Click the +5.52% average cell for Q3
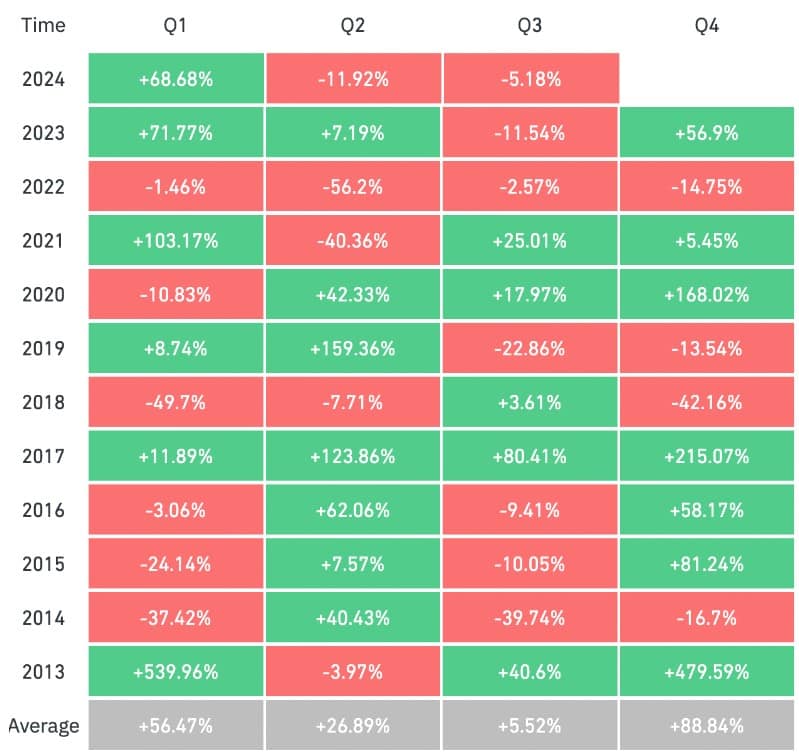 pyautogui.click(x=530, y=726)
